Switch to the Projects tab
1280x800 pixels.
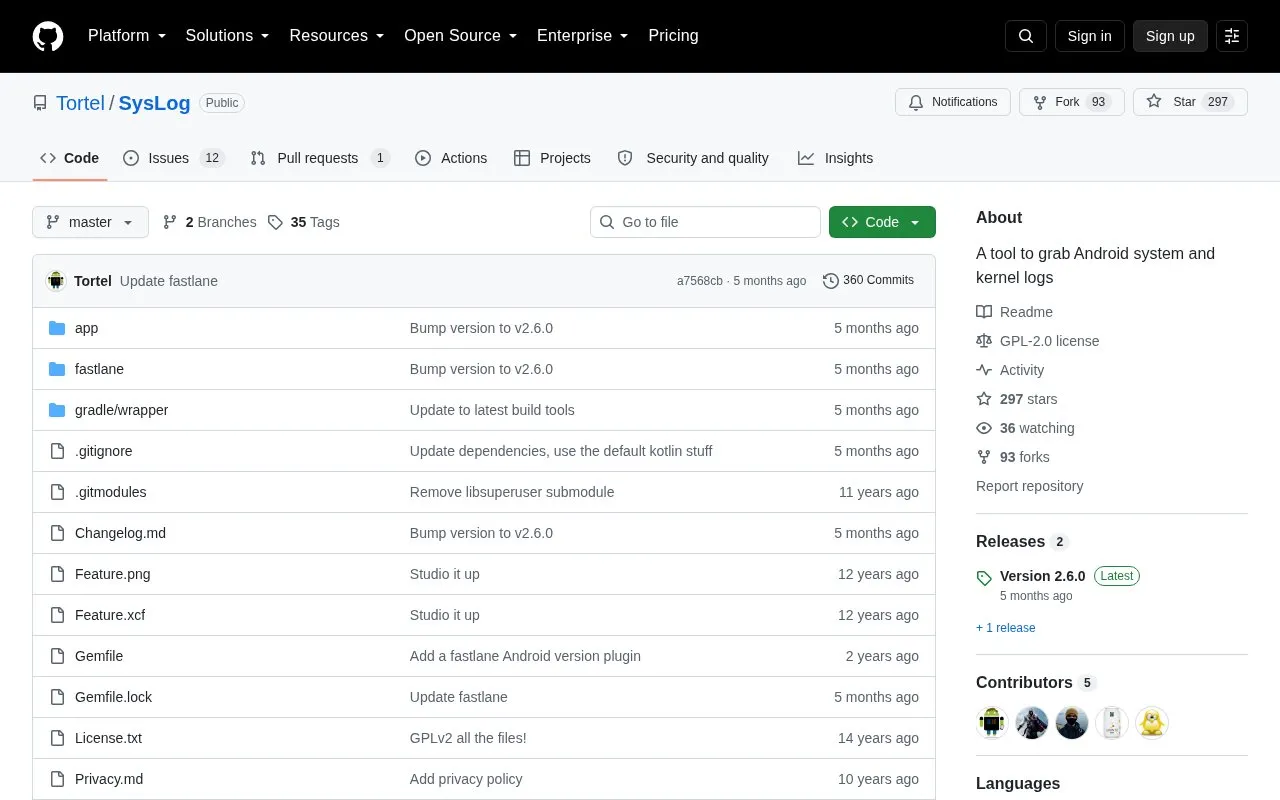(552, 158)
